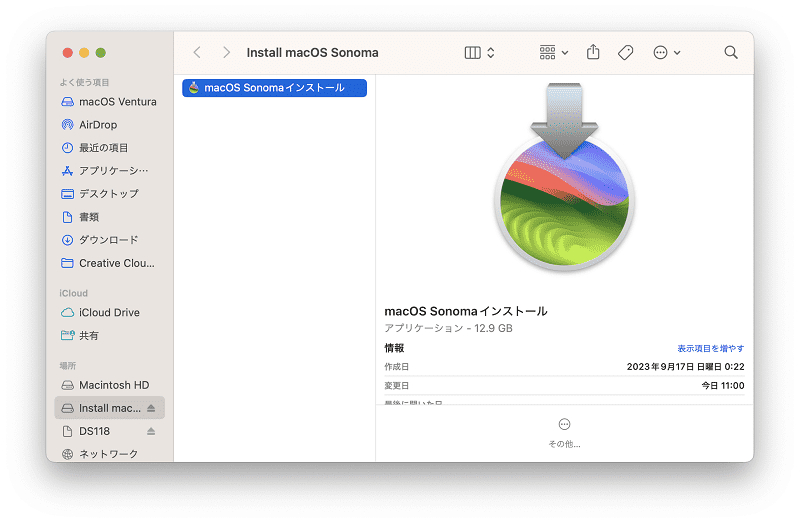Screen dimensions: 800x523
Task: Open the toolbar ellipsis action menu
Action: coord(666,53)
